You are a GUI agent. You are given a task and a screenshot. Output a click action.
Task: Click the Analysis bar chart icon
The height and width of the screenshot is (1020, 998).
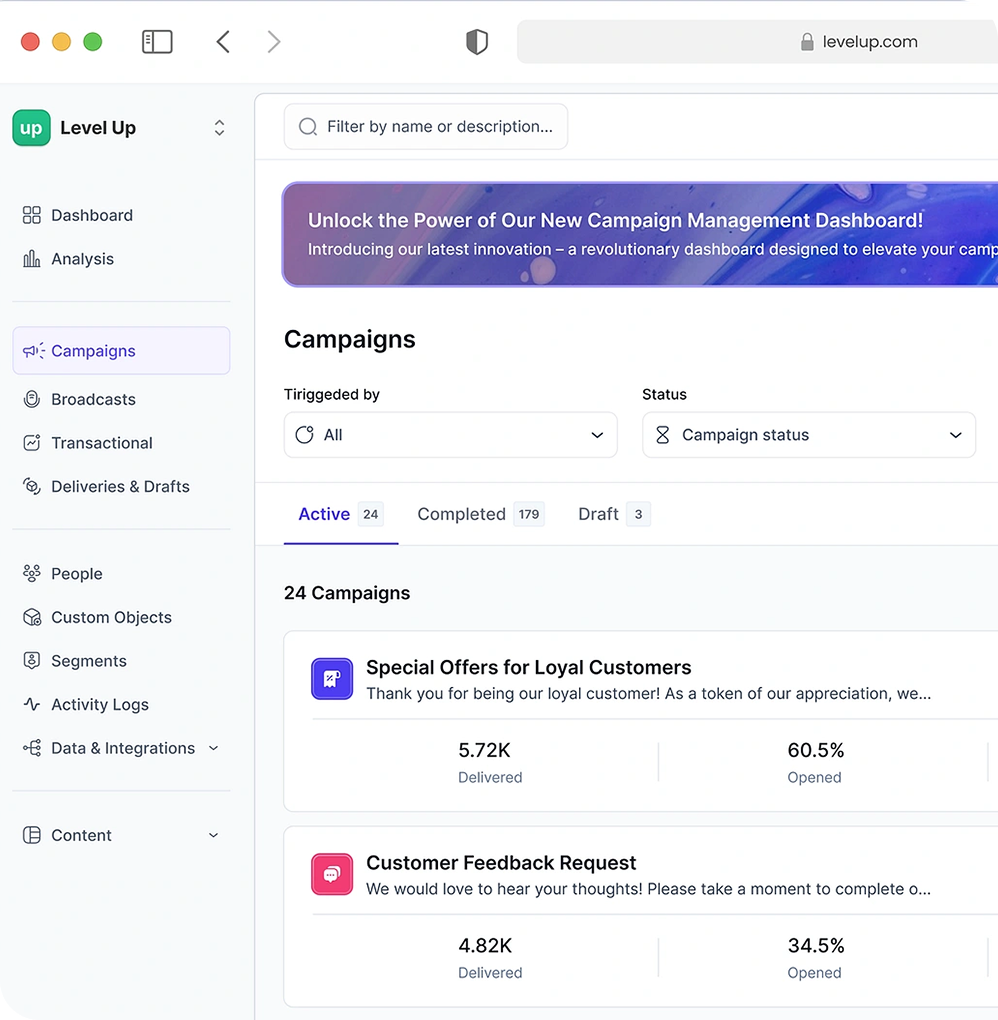pyautogui.click(x=31, y=259)
